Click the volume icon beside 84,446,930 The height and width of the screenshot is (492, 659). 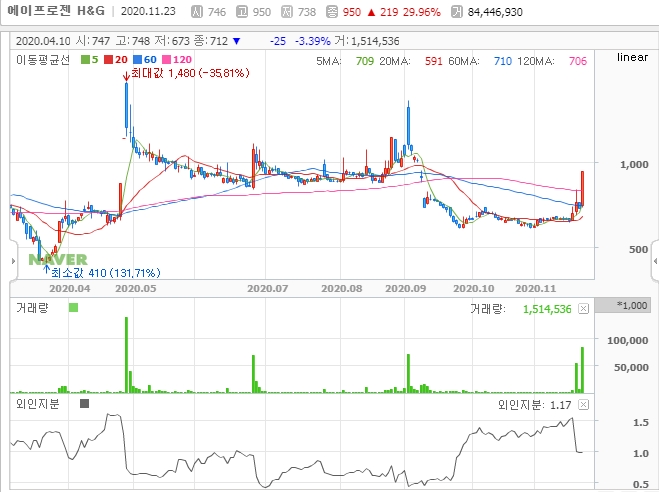(x=456, y=12)
